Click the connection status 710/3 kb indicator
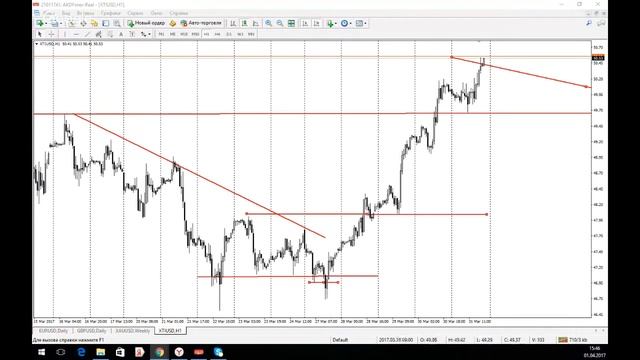640x360 pixels. (573, 340)
